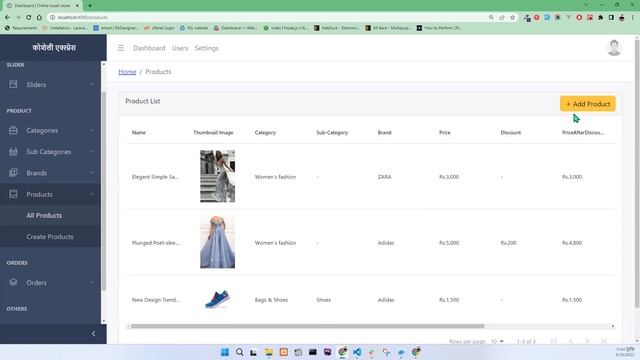Open rows per page dropdown
The image size is (640, 360).
click(x=497, y=341)
